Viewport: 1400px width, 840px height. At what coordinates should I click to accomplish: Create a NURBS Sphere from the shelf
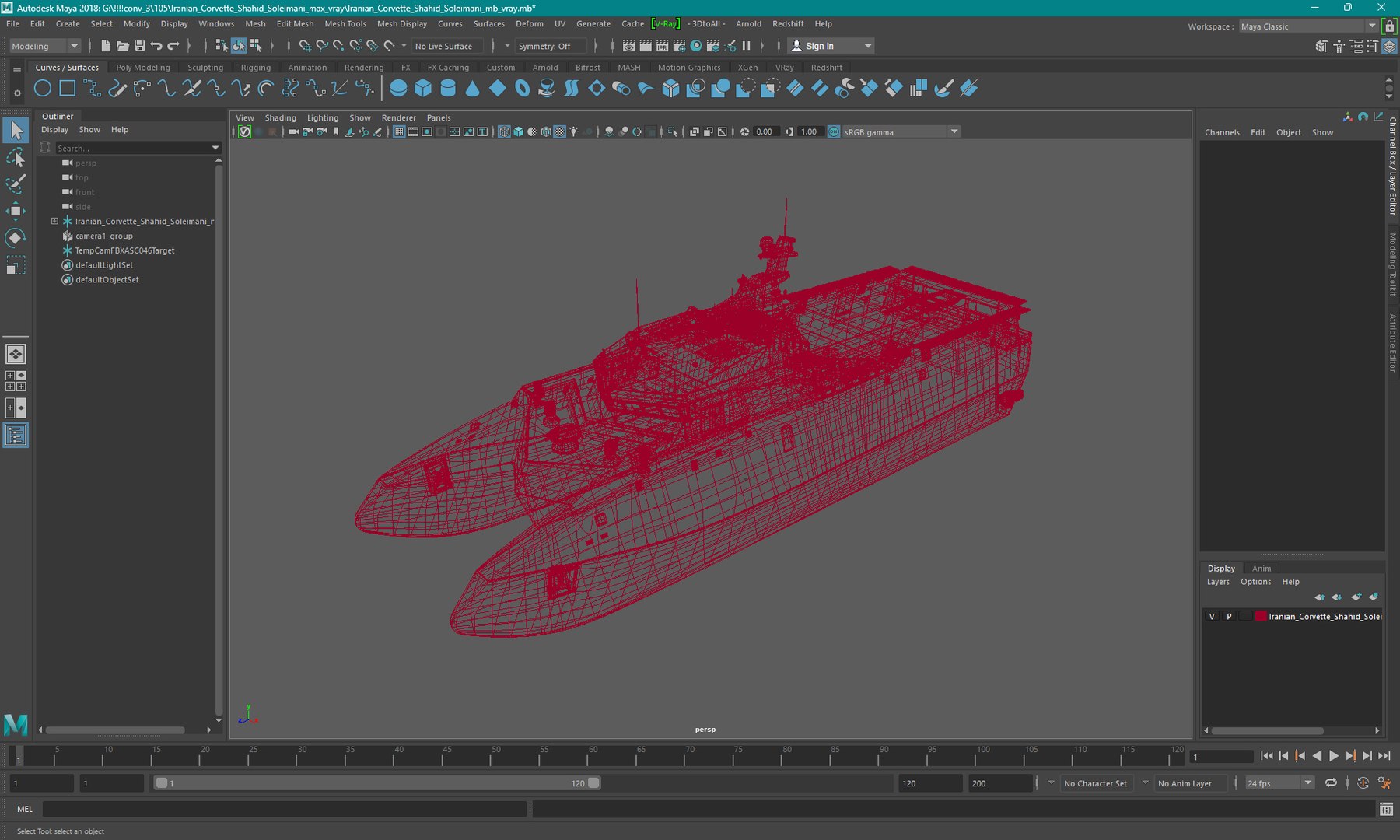click(398, 89)
